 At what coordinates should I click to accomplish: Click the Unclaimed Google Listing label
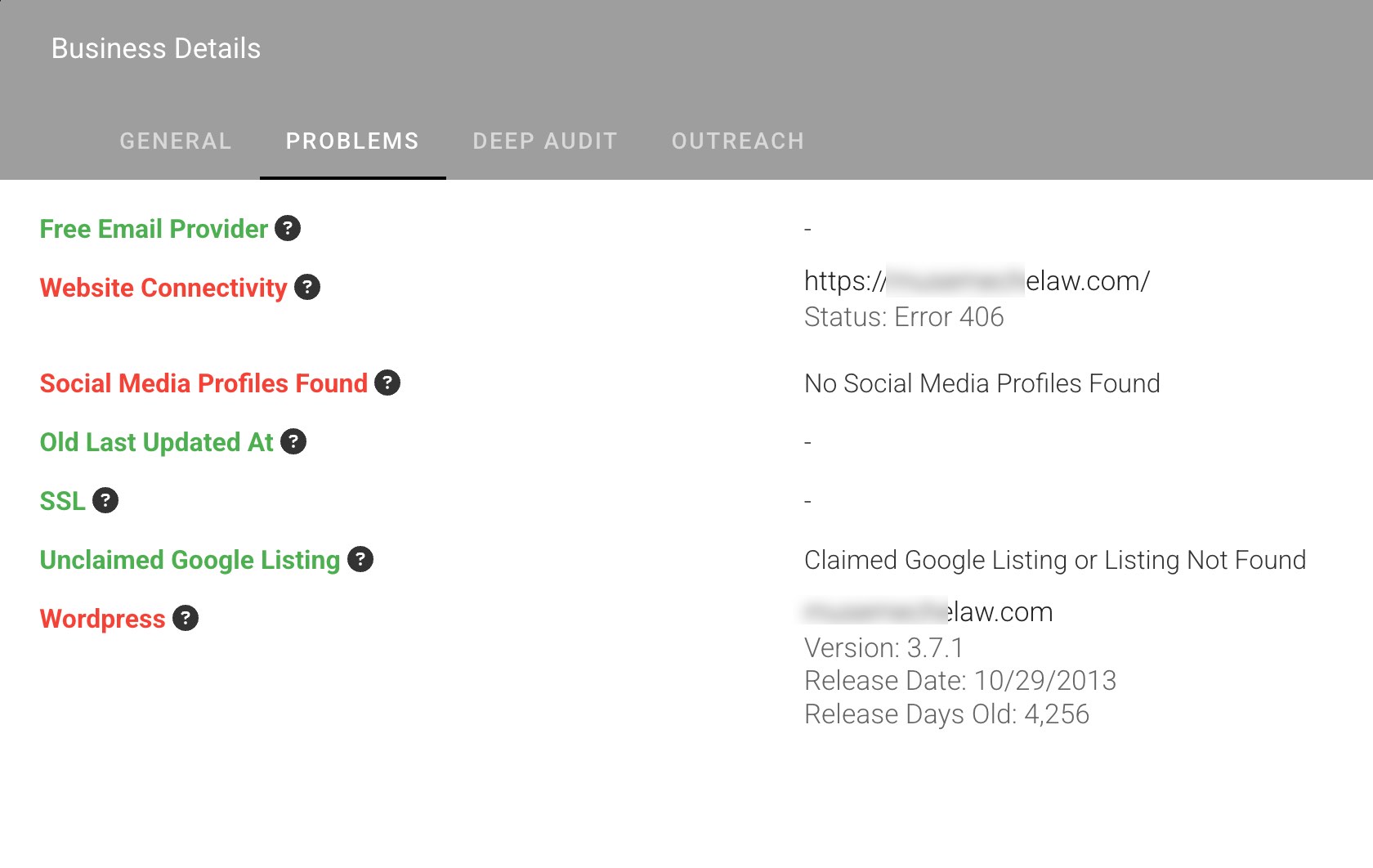coord(190,560)
